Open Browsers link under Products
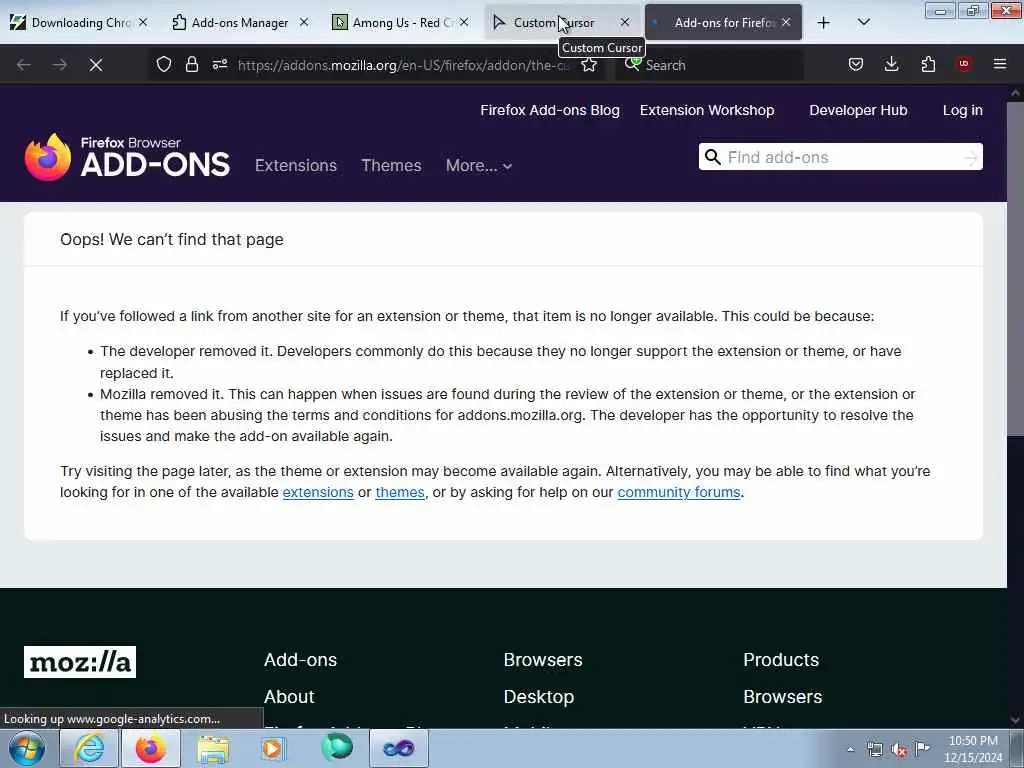The image size is (1024, 768). (782, 697)
